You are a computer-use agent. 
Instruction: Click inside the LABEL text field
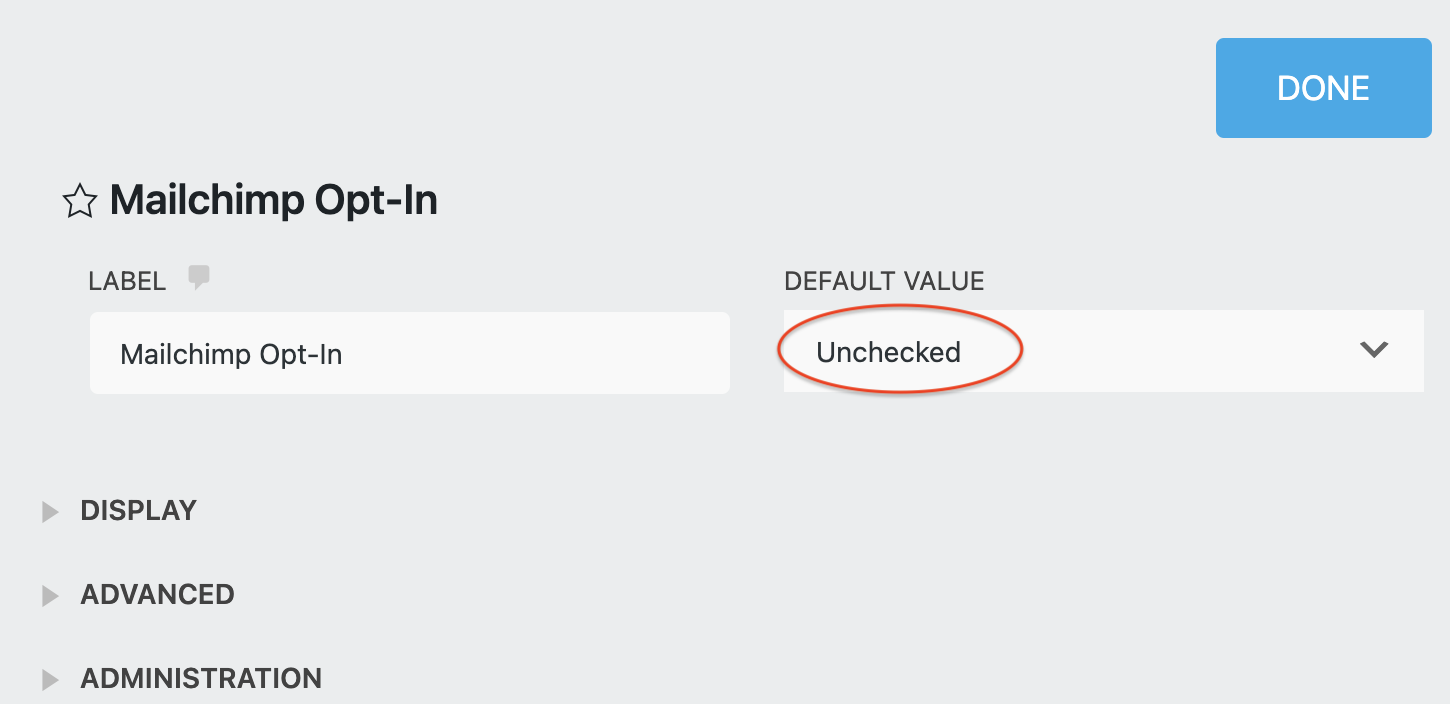tap(410, 352)
